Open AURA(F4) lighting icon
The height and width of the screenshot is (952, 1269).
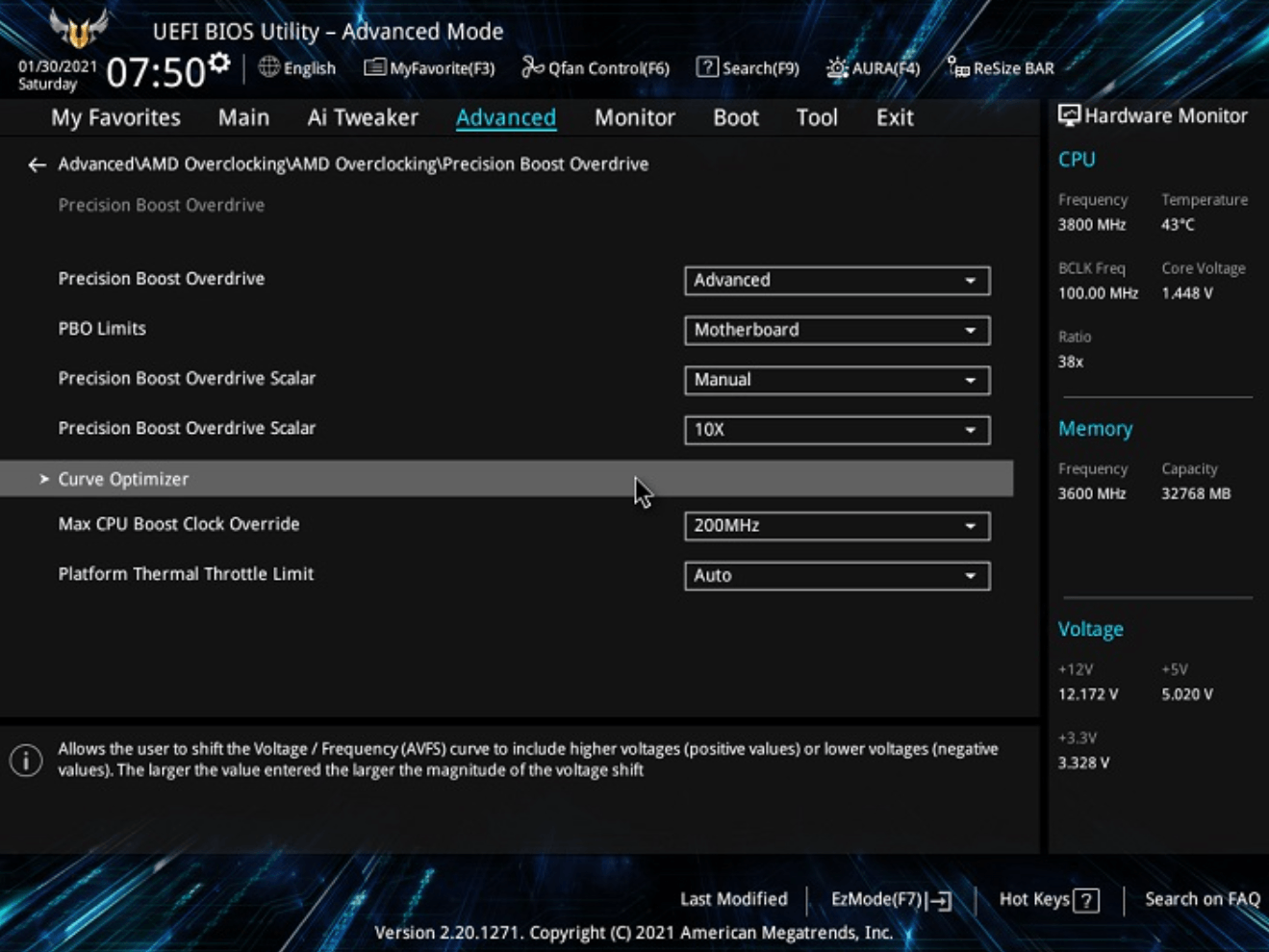tap(836, 67)
